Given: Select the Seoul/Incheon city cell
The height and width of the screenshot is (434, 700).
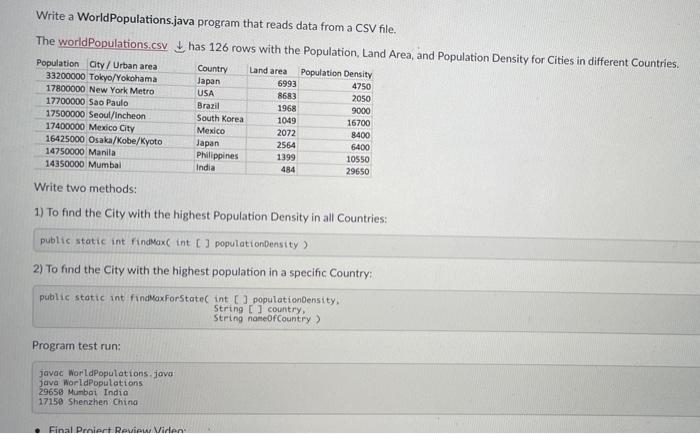Looking at the screenshot, I should pos(117,115).
